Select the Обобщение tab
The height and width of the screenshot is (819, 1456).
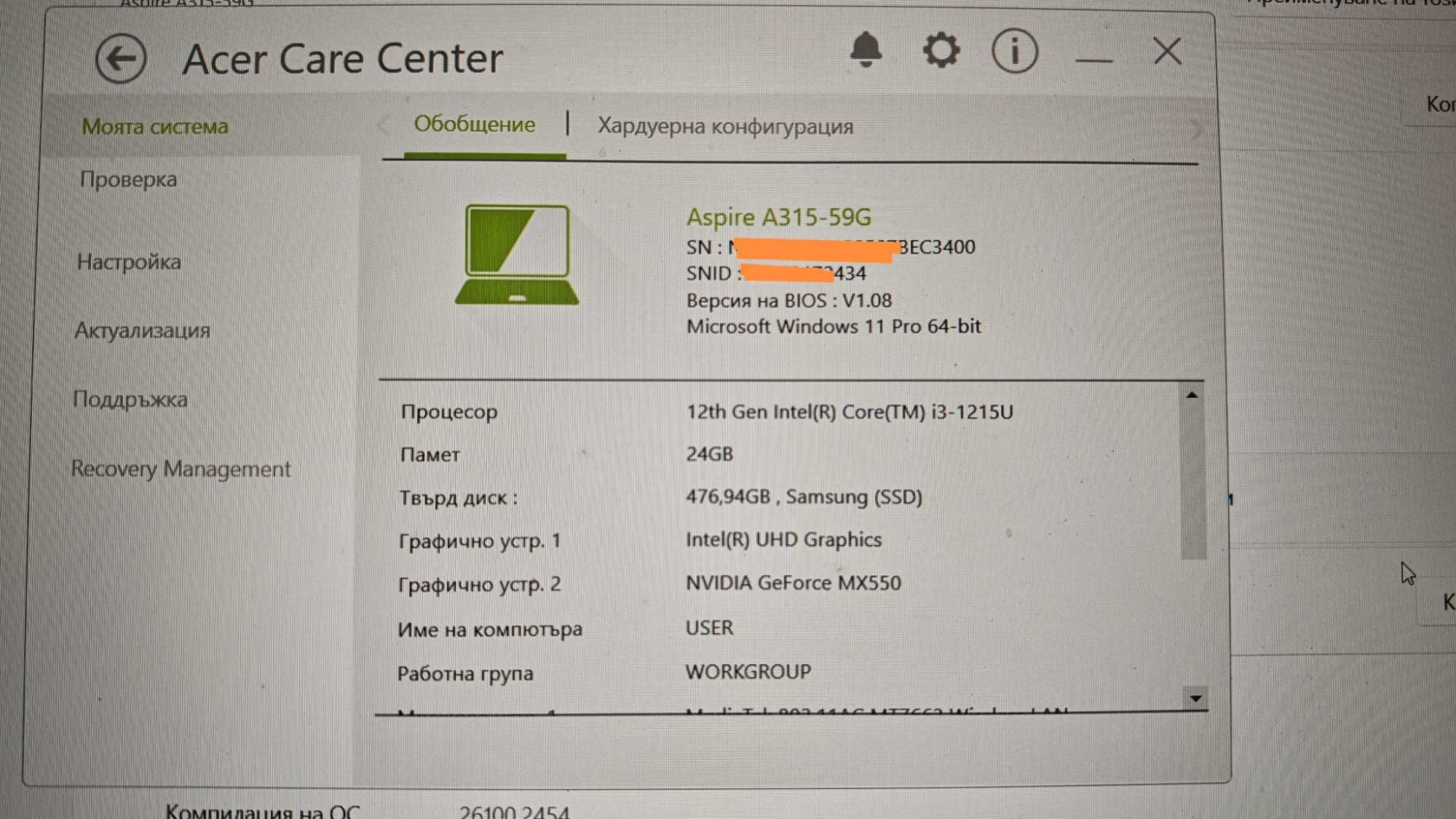[475, 124]
